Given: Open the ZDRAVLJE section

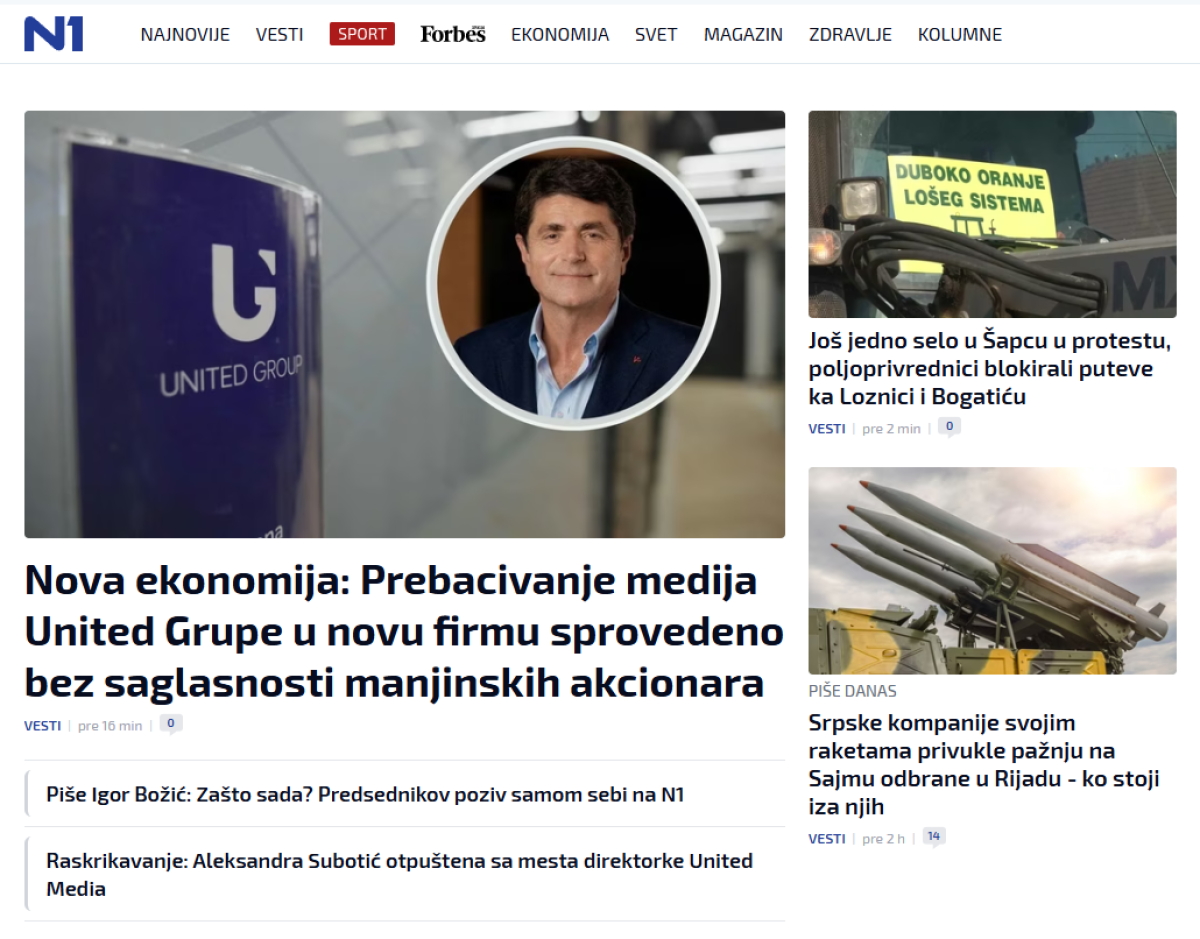Looking at the screenshot, I should point(850,34).
